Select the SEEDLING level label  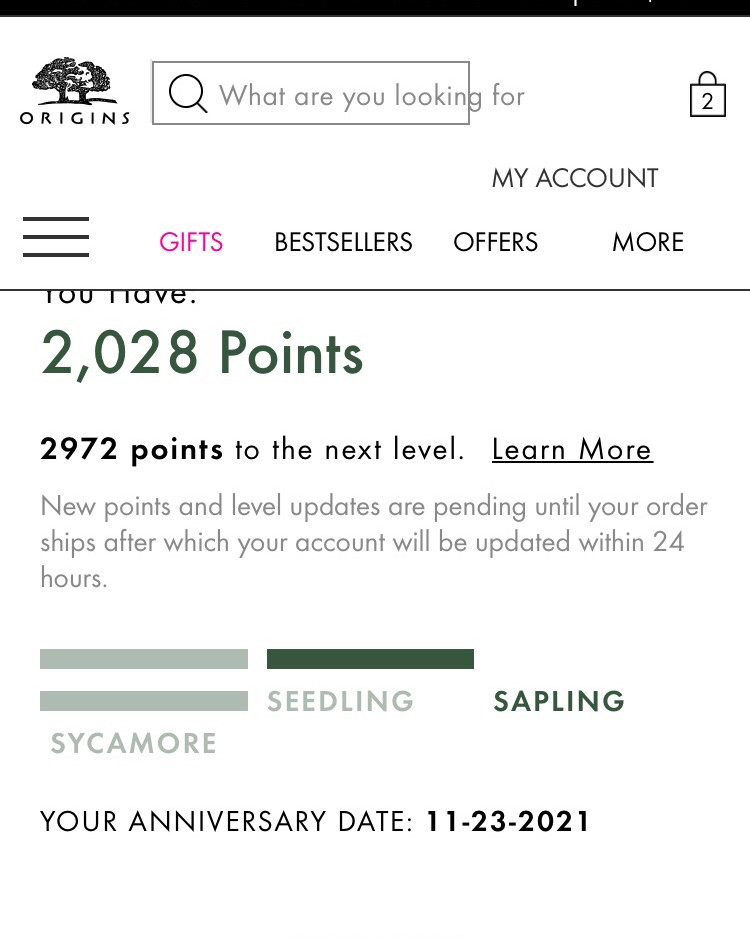(340, 701)
